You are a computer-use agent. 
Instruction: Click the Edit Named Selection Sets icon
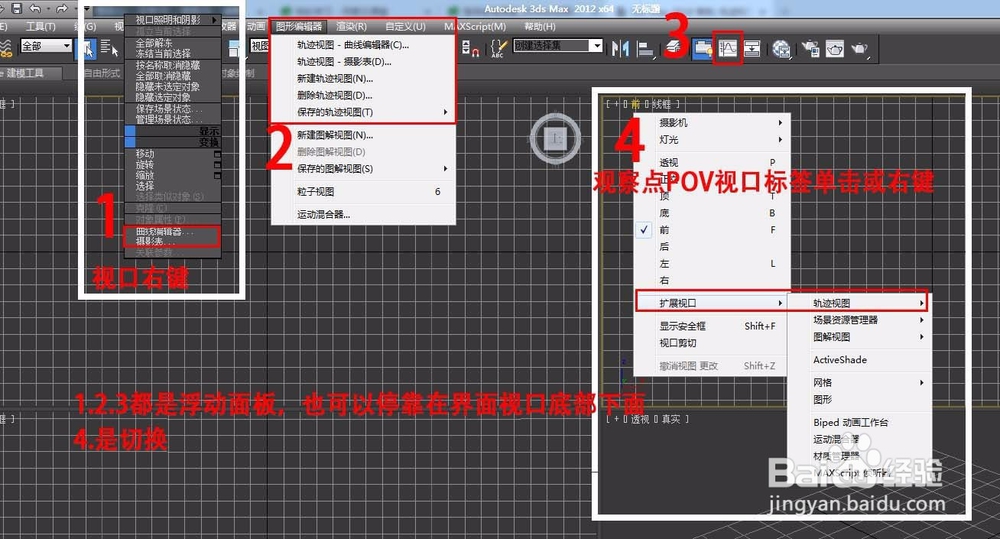point(498,48)
